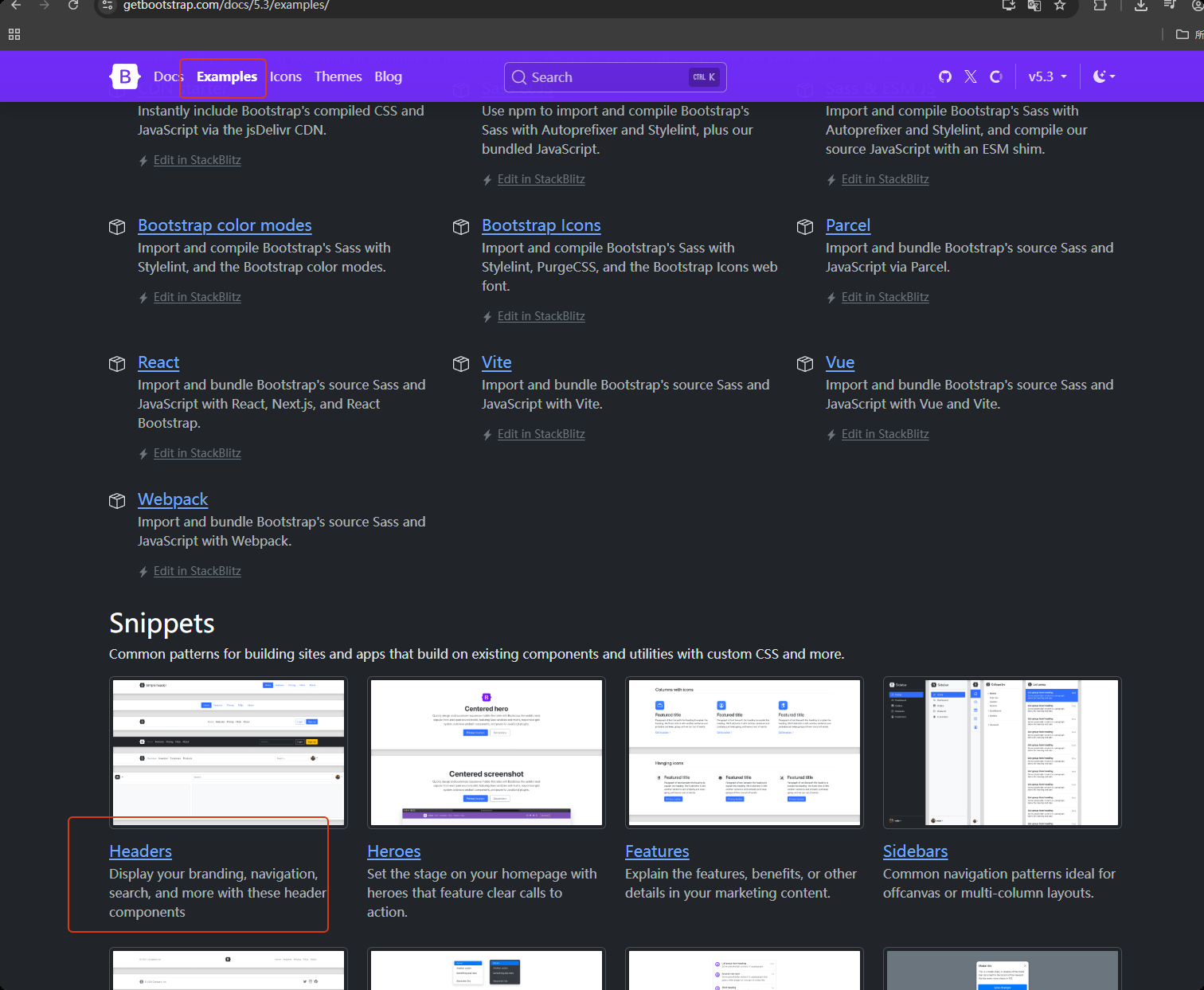
Task: Open the browser downloads icon
Action: [1141, 6]
